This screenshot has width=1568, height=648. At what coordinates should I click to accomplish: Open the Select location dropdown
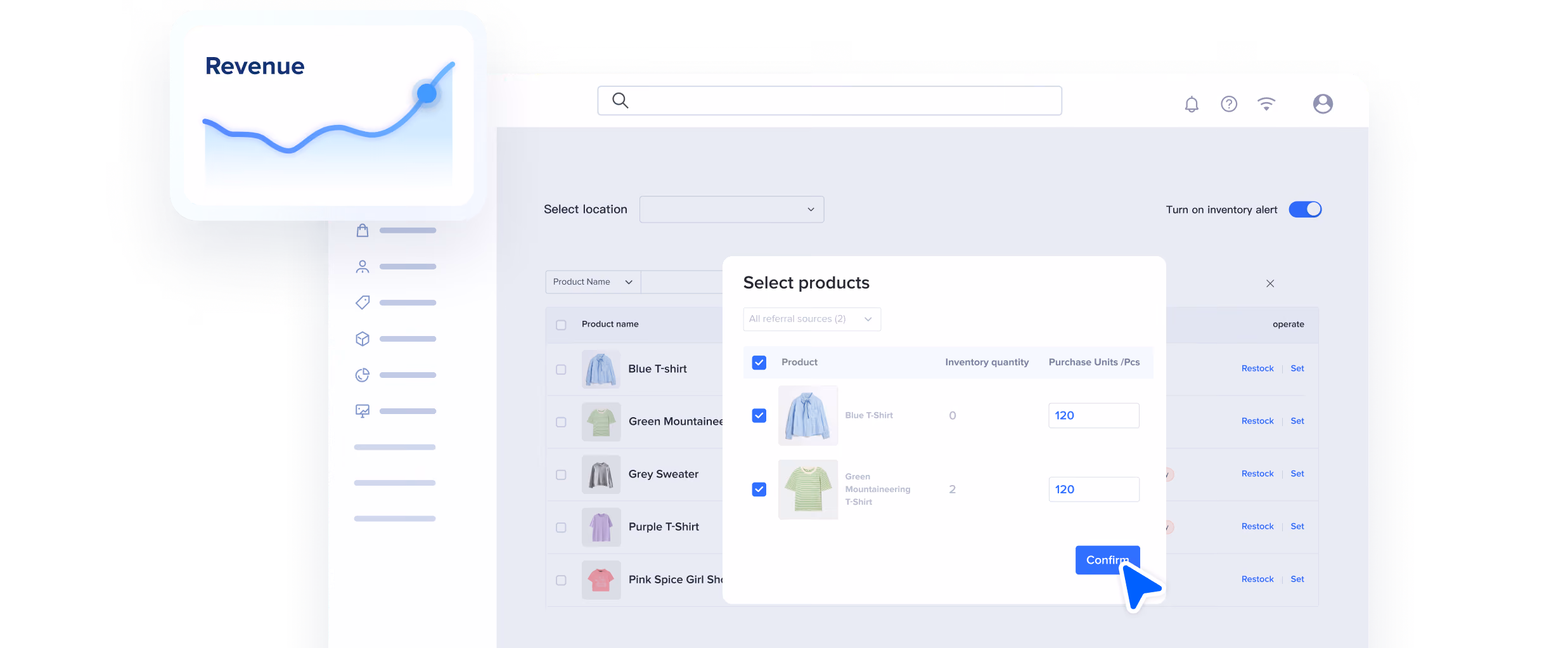coord(731,209)
